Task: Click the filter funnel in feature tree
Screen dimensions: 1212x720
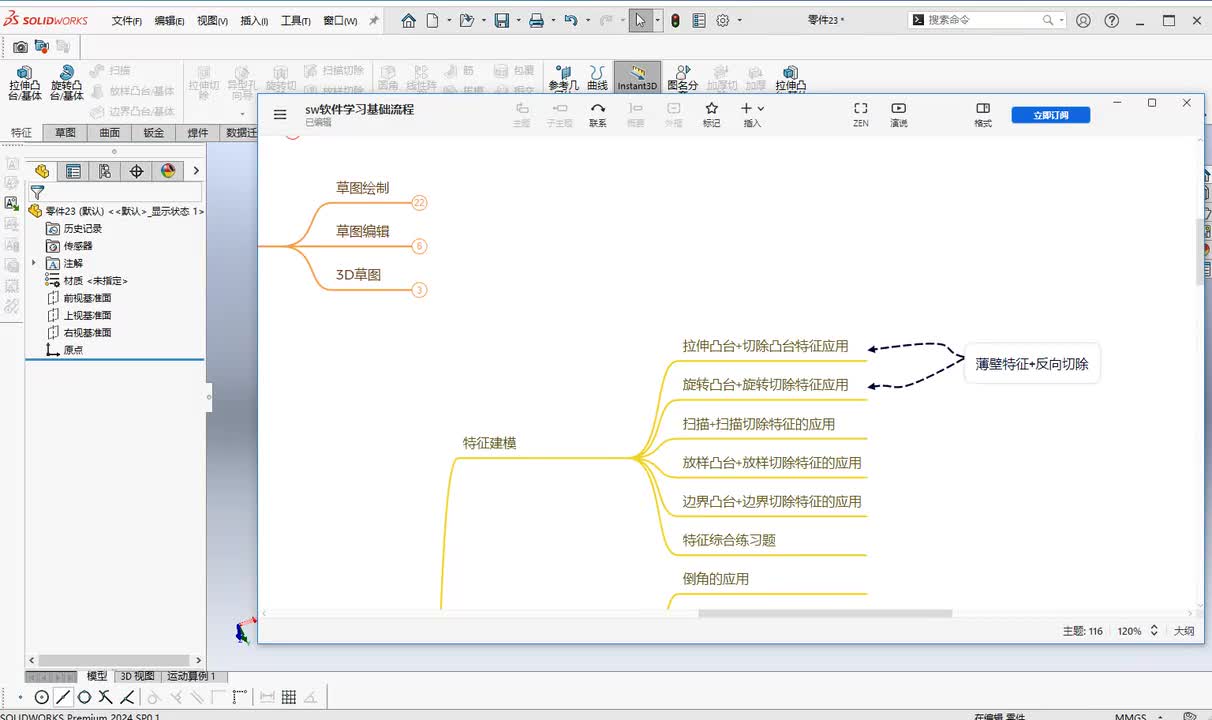Action: tap(37, 192)
